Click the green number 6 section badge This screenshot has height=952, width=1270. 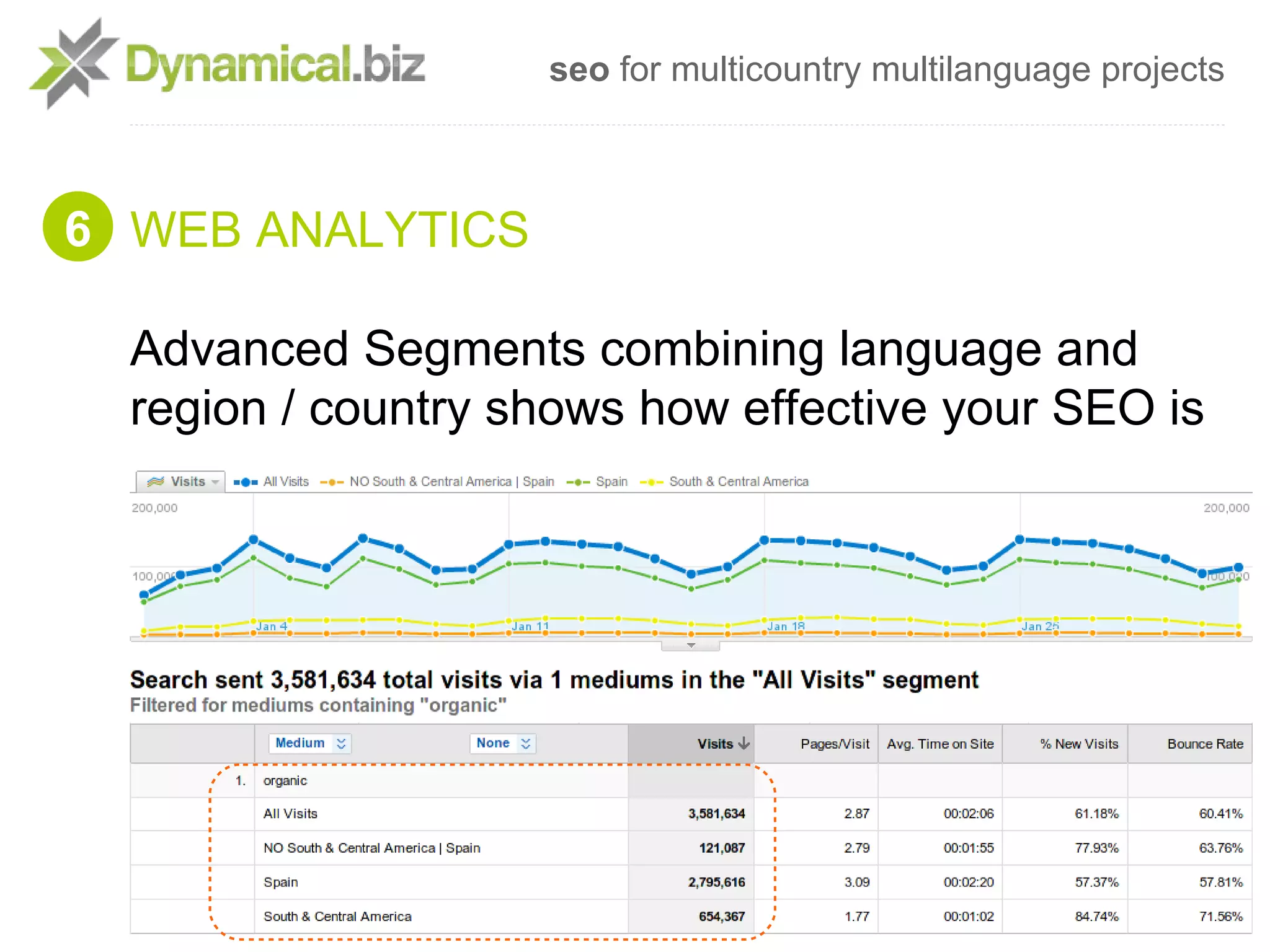coord(78,227)
